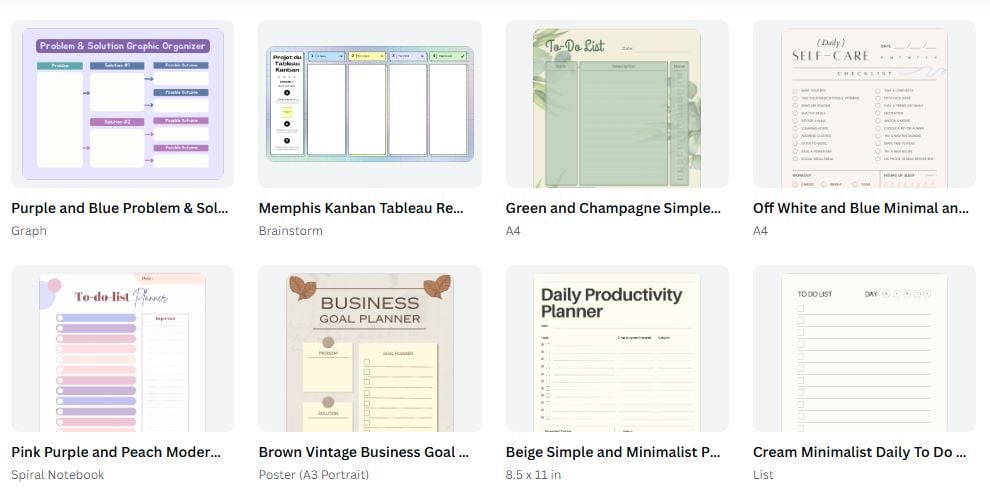Open the Daily Self-Care Checklist thumbnail
Image resolution: width=990 pixels, height=490 pixels.
[864, 104]
